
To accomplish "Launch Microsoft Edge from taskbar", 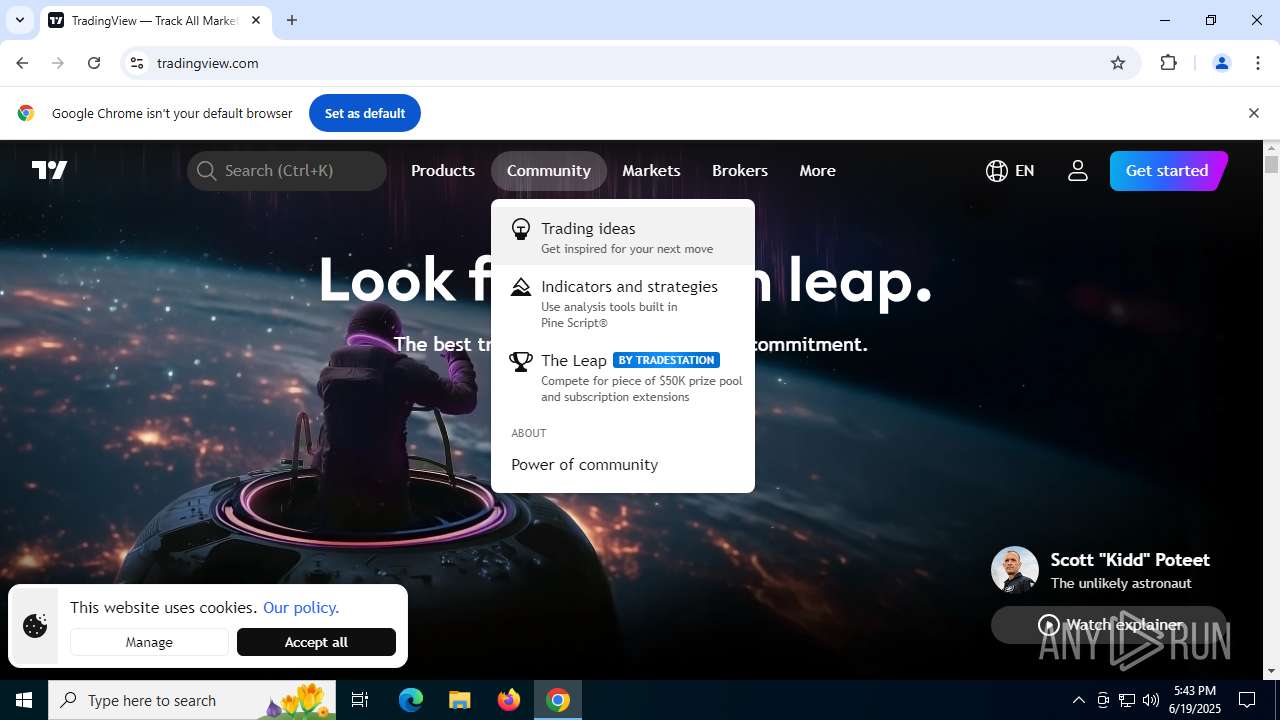I will coord(411,700).
